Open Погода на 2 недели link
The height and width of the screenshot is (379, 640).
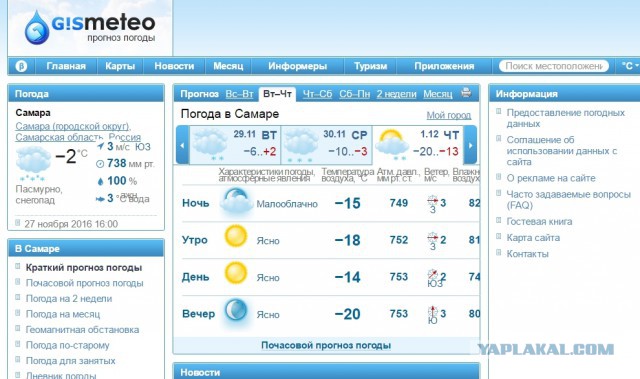tap(69, 299)
